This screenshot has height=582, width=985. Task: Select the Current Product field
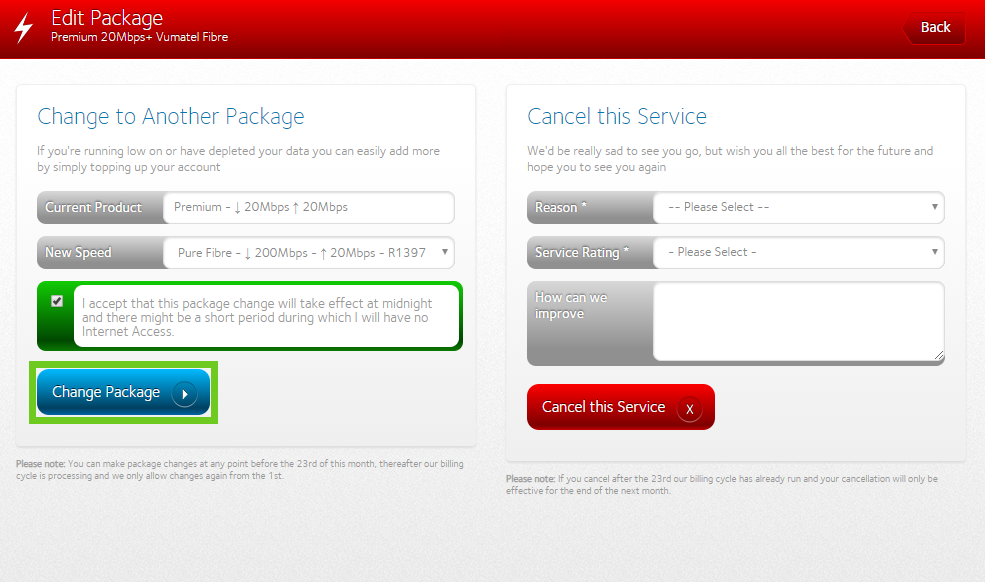click(308, 208)
